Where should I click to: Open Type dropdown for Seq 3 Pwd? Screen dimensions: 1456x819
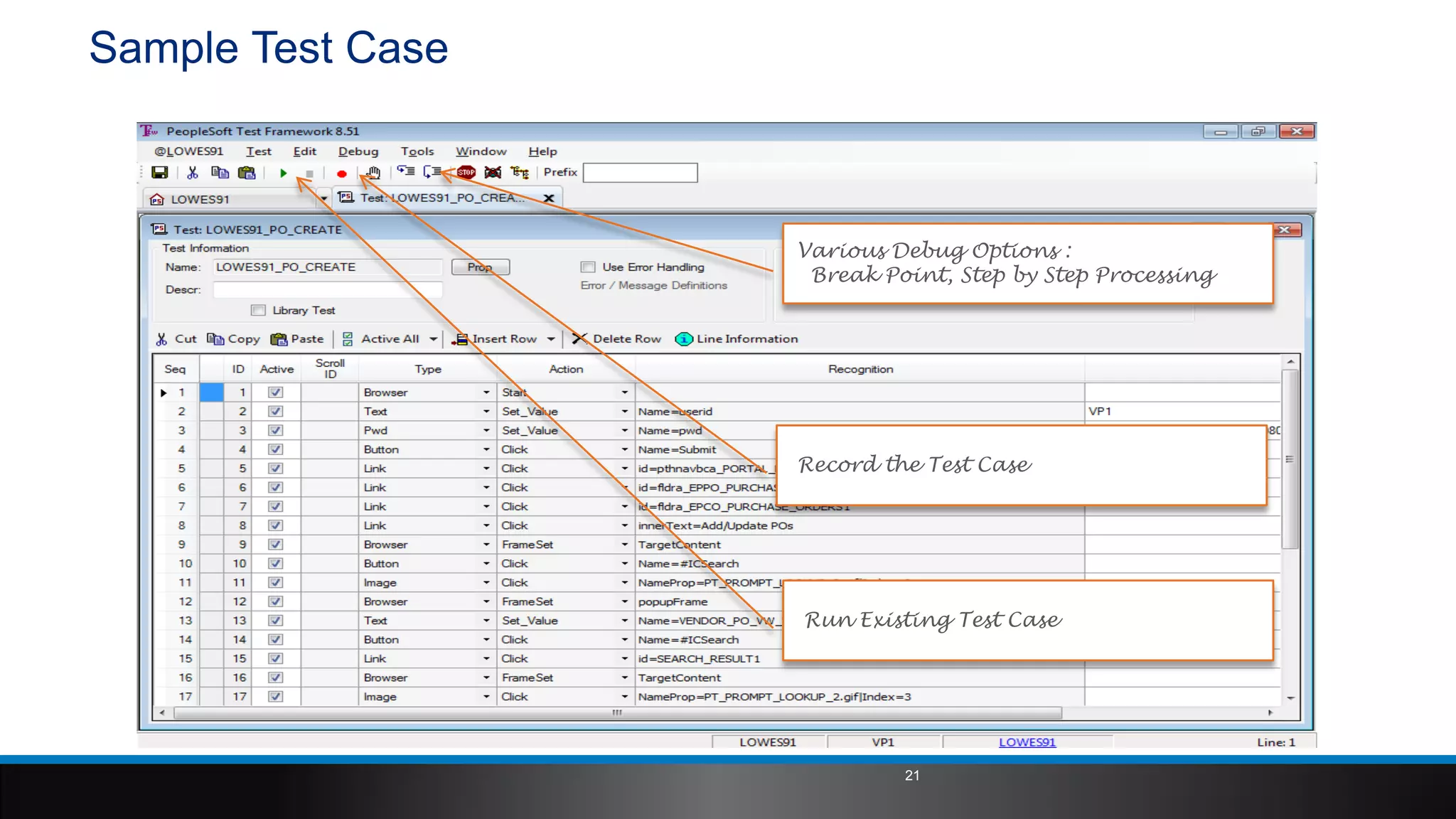coord(486,431)
